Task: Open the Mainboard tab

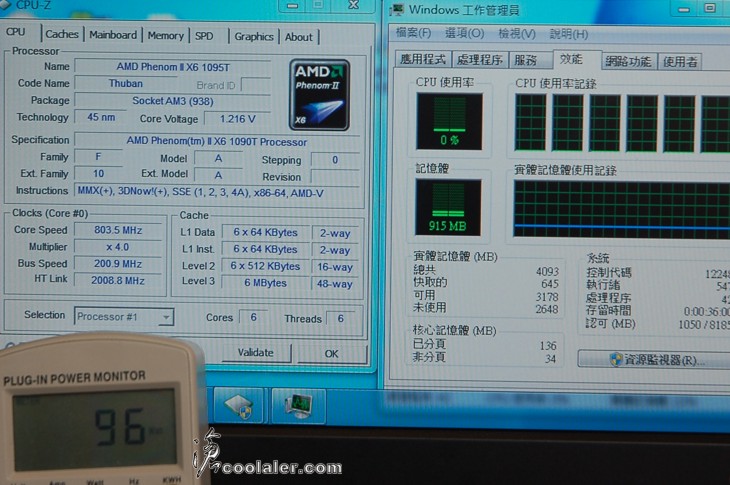Action: tap(113, 35)
